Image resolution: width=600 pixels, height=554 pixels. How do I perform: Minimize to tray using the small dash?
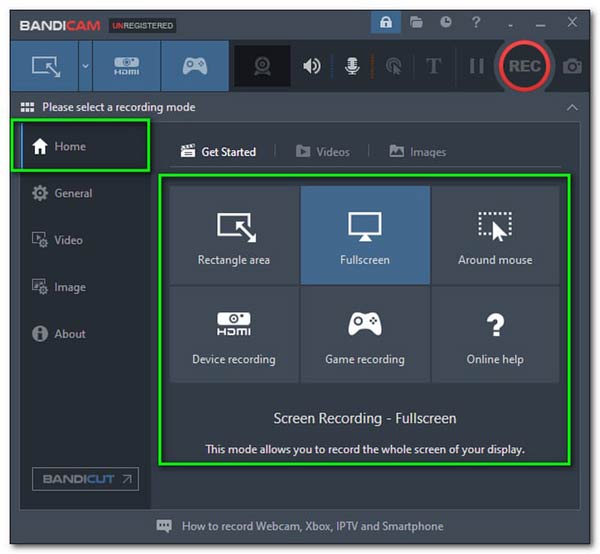click(510, 25)
